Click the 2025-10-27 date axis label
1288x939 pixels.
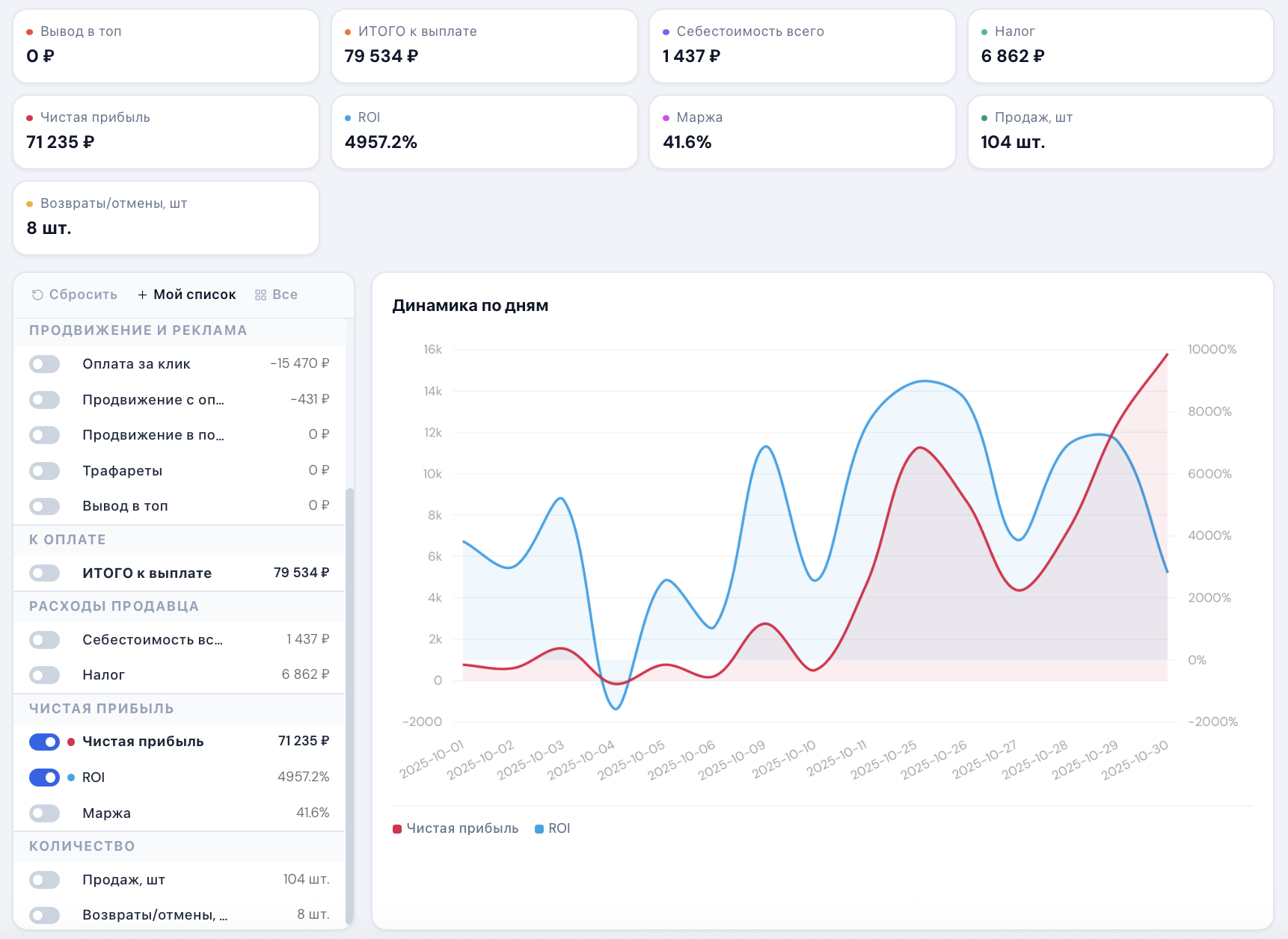985,760
